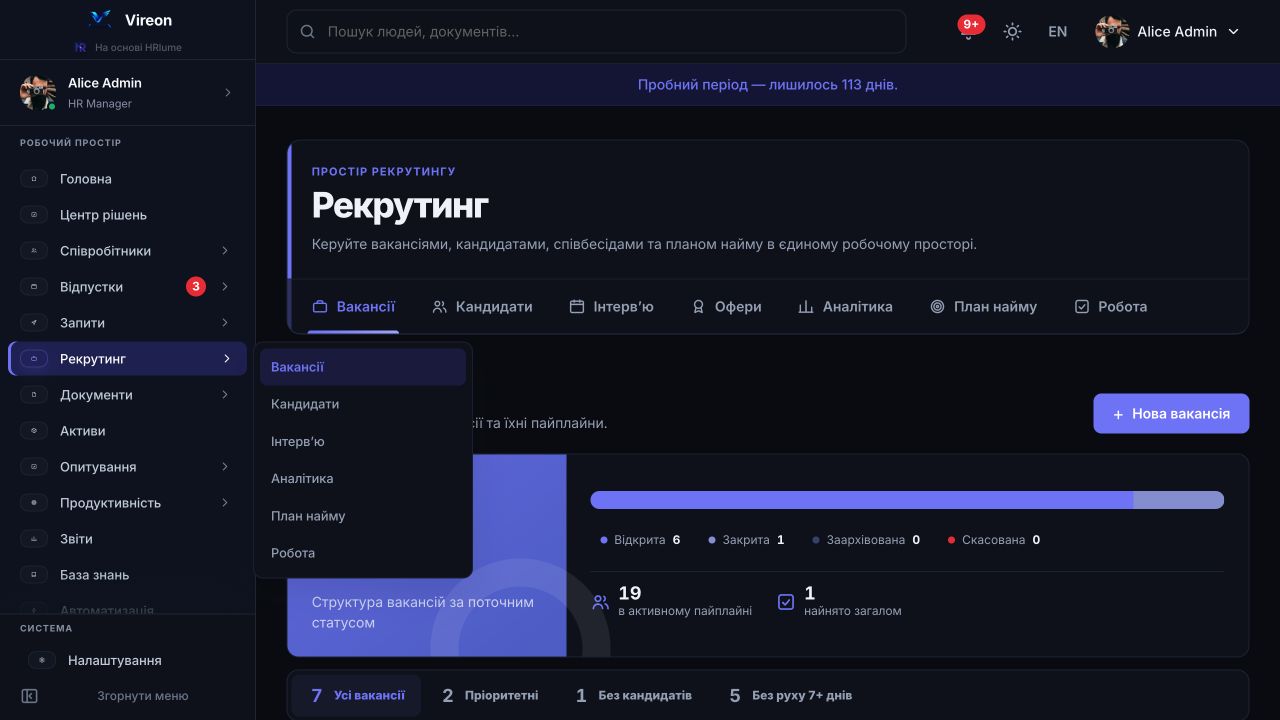Screen dimensions: 1280x720
Task: Click Головна sidebar icon
Action: (x=34, y=179)
